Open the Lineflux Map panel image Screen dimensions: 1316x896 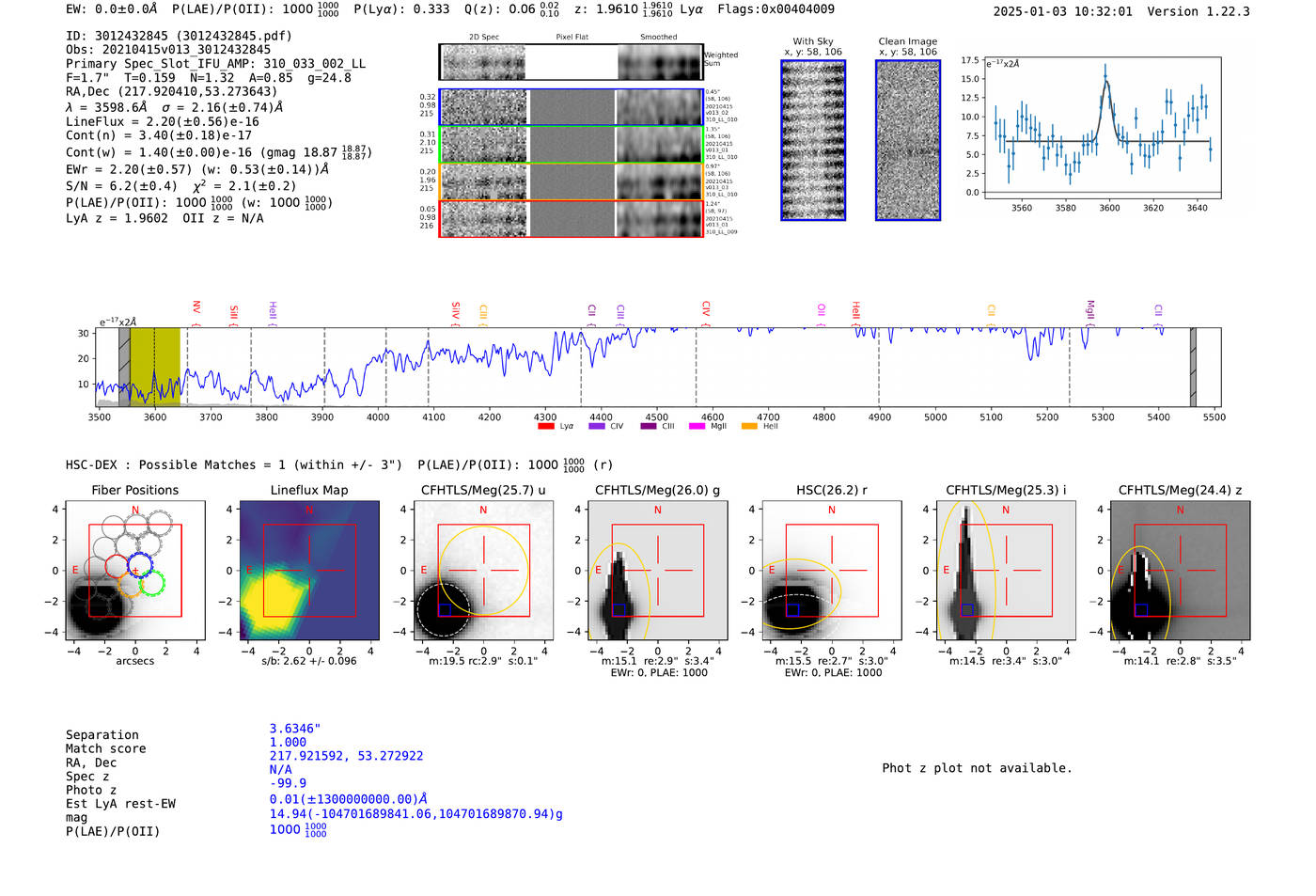[309, 571]
